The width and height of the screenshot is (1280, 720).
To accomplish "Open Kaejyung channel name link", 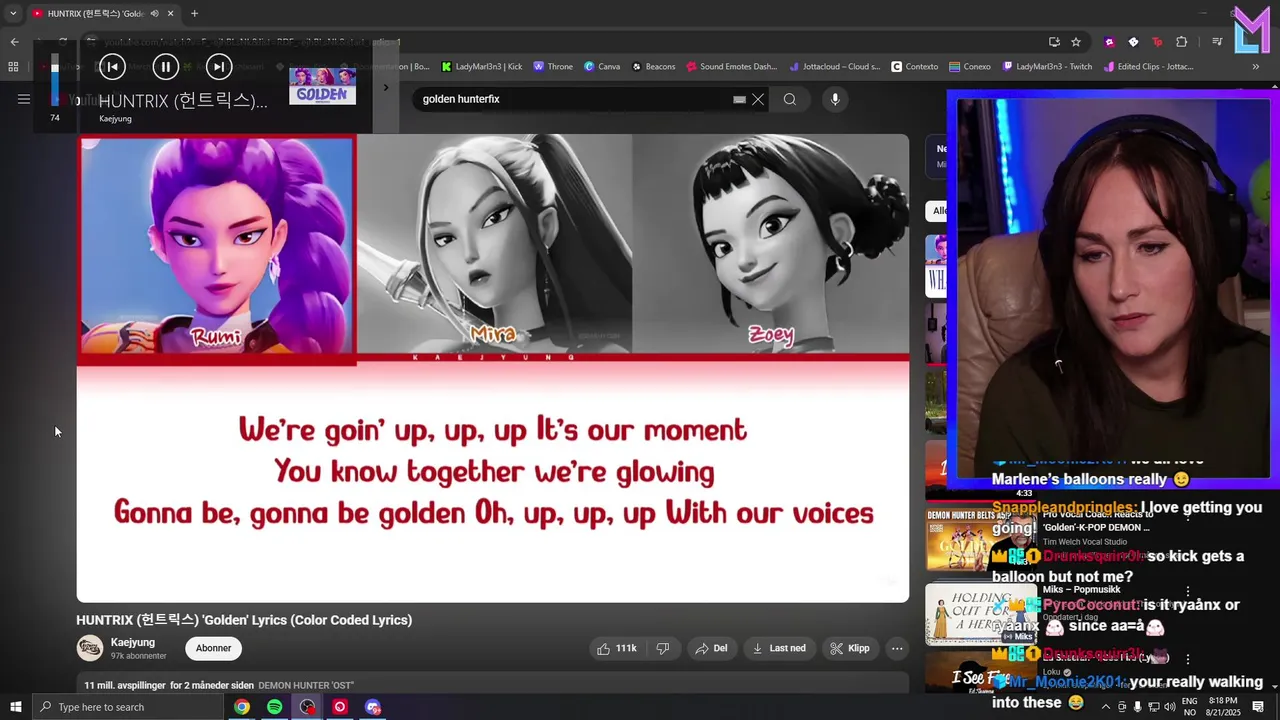I will coord(133,642).
